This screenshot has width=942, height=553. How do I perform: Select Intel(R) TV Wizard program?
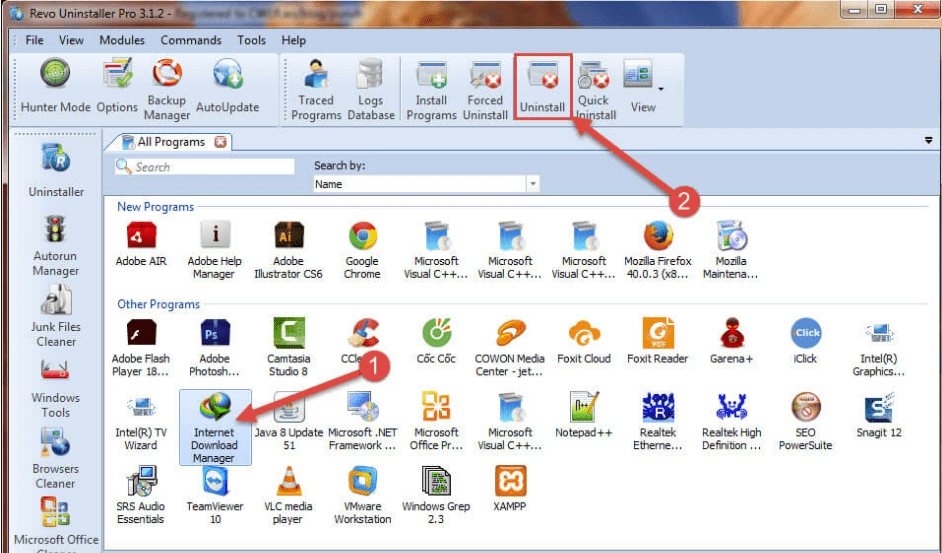coord(141,421)
